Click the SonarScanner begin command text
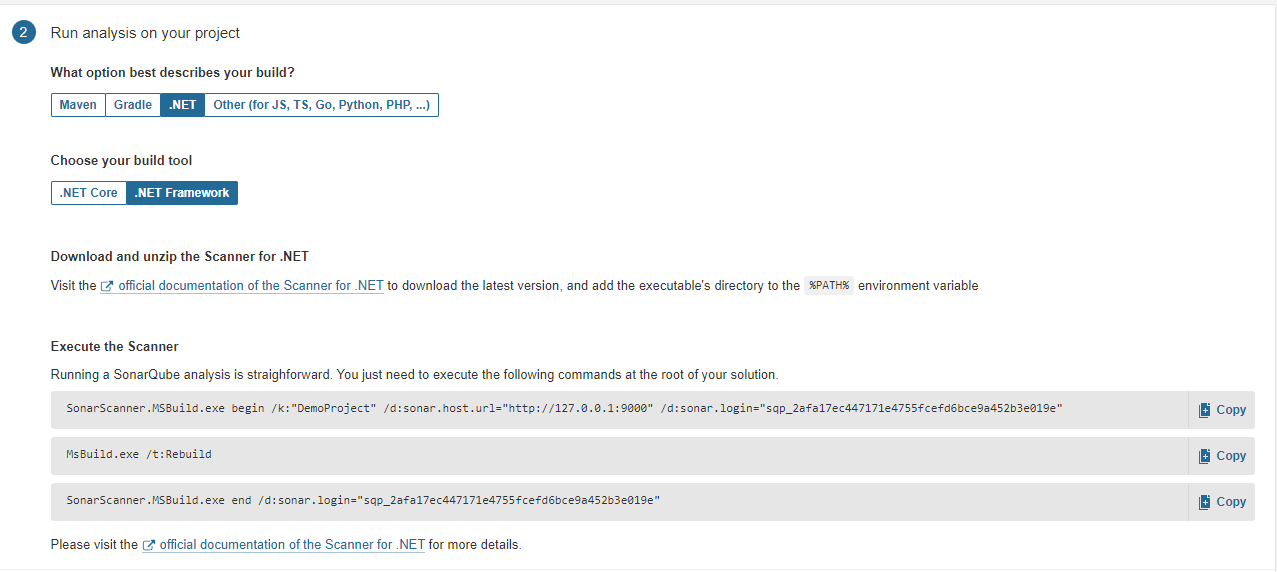This screenshot has height=572, width=1277. 564,409
